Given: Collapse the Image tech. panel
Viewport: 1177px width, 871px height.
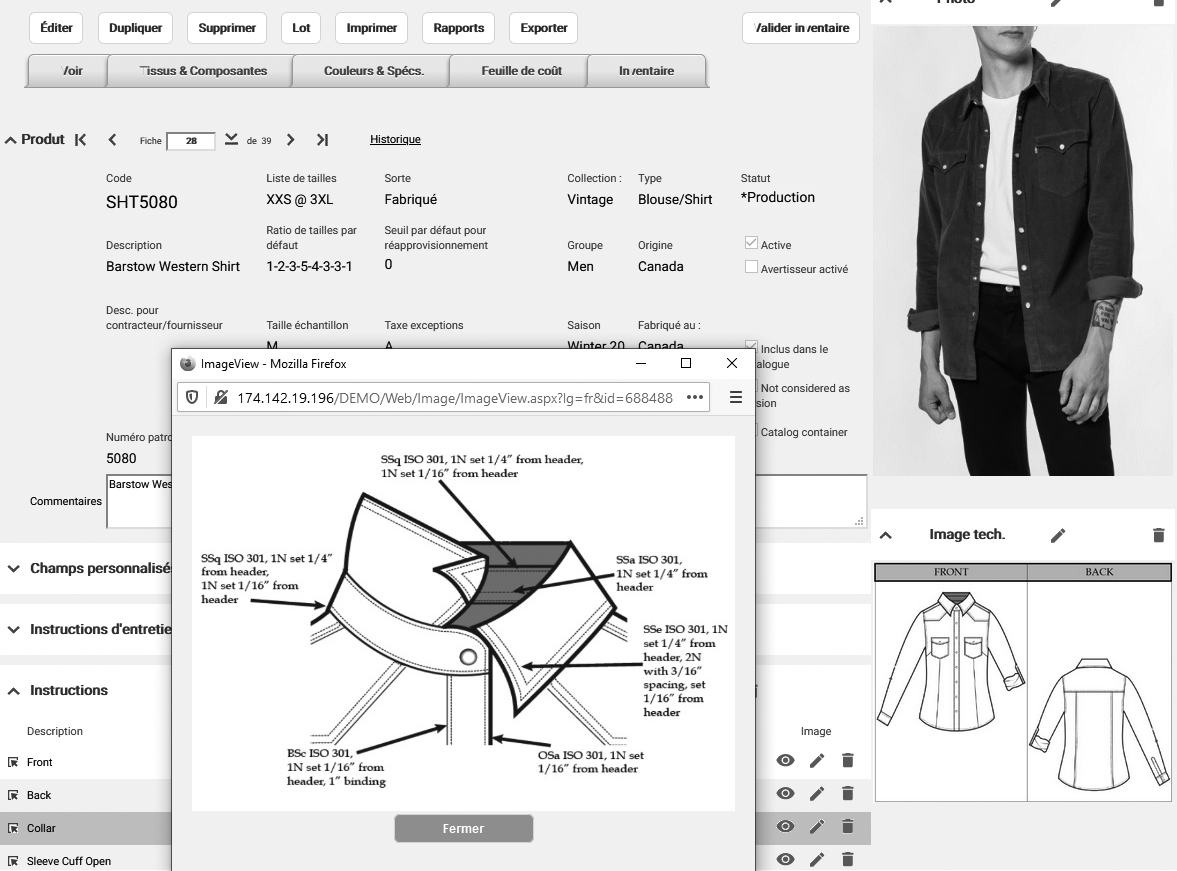Looking at the screenshot, I should (x=886, y=535).
